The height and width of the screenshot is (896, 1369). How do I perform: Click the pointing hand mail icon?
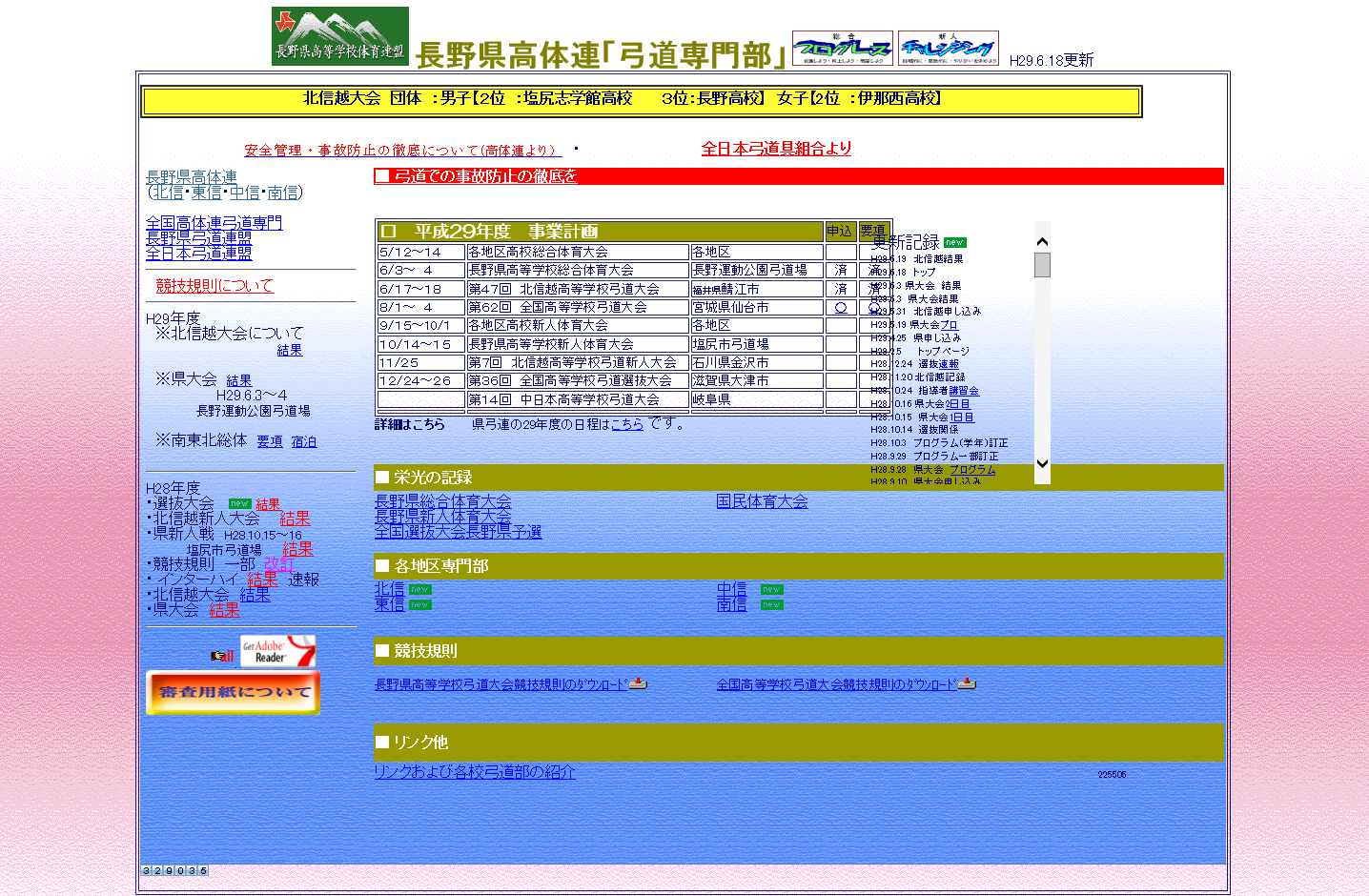222,656
